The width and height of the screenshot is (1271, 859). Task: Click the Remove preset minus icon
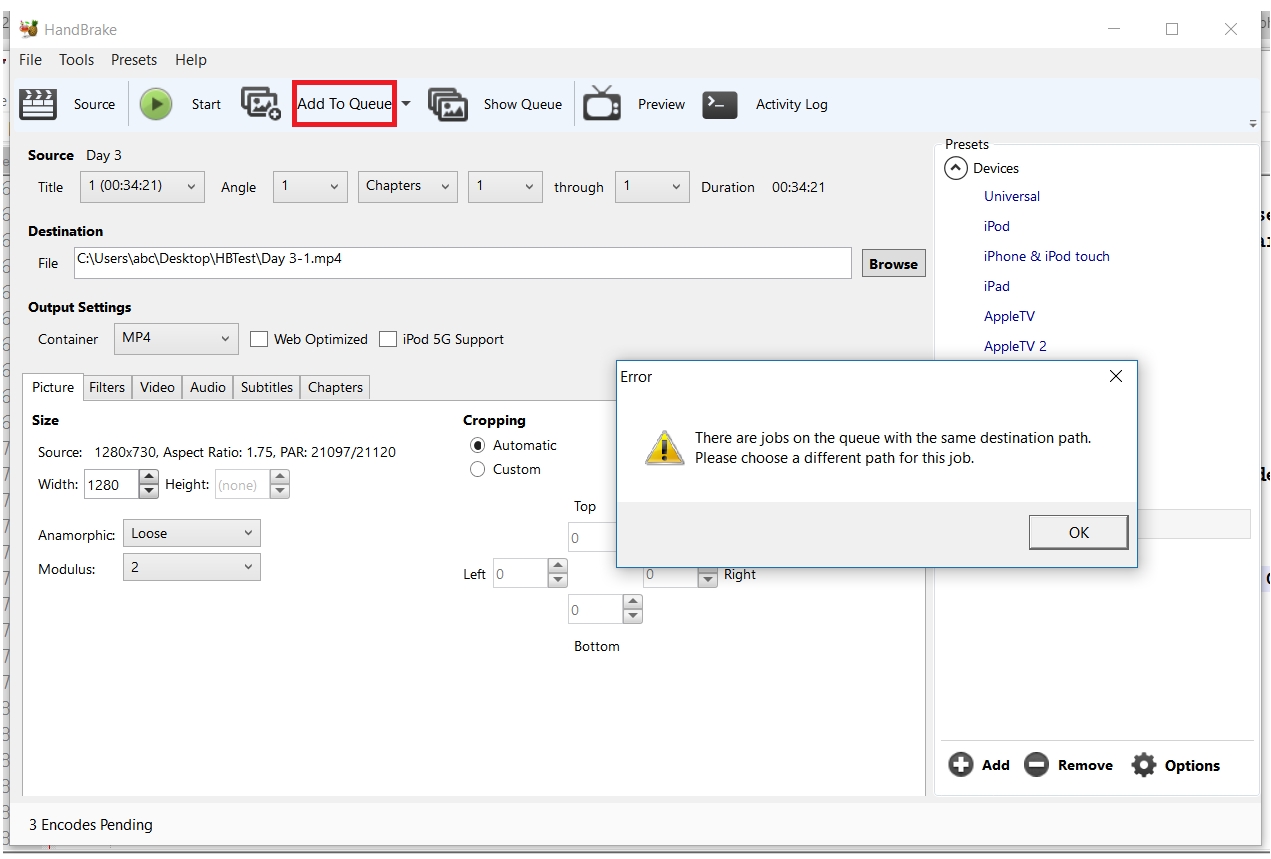(x=1037, y=765)
